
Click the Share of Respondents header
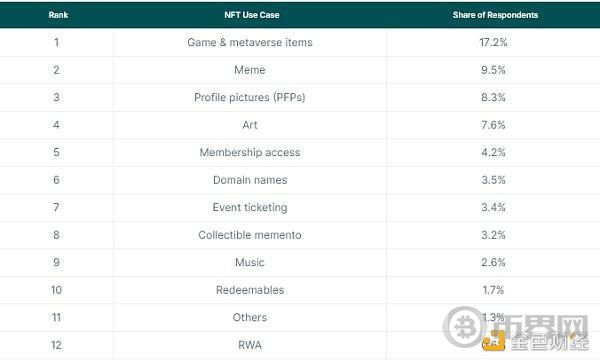point(495,15)
